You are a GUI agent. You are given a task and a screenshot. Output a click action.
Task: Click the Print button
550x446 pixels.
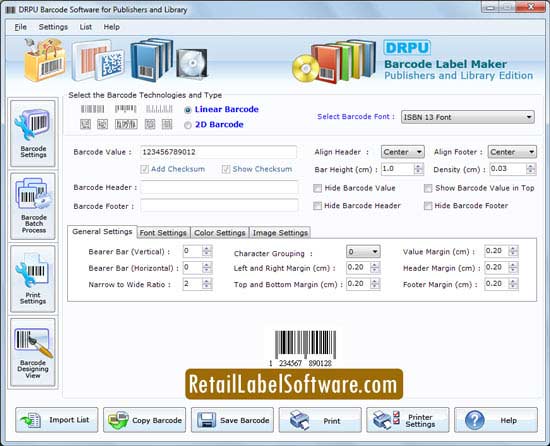[320, 420]
